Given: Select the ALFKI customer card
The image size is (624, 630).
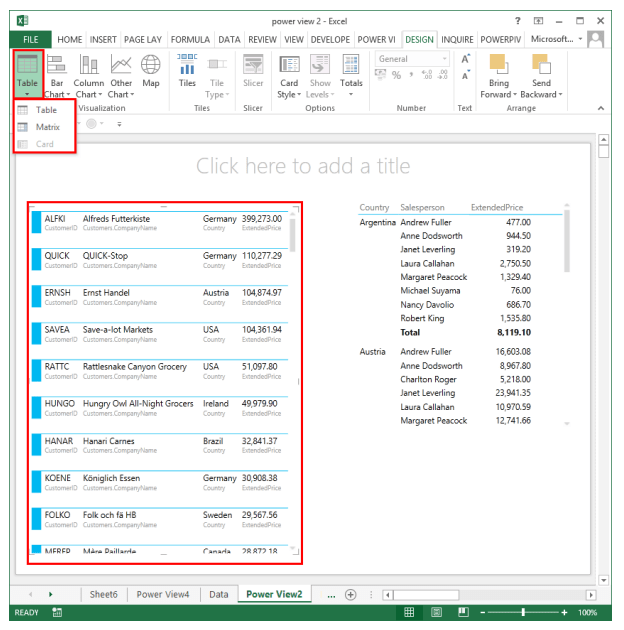Looking at the screenshot, I should tap(160, 223).
